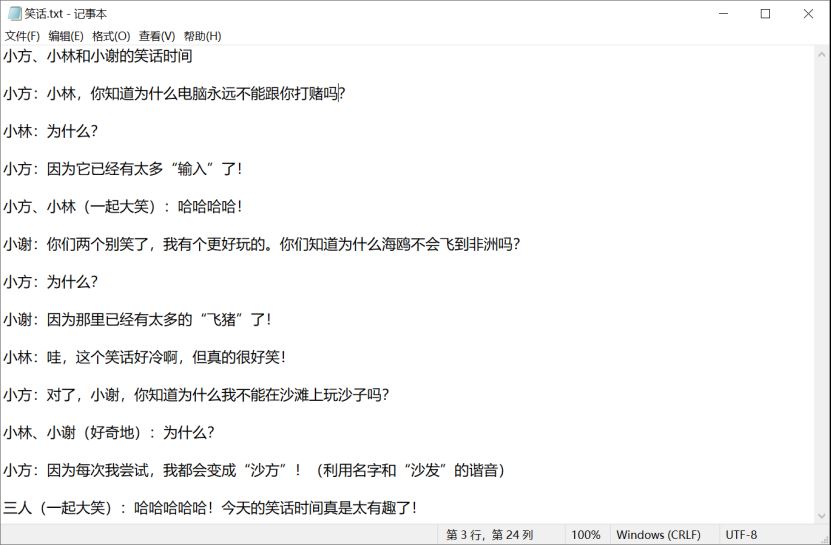This screenshot has width=831, height=545.
Task: Click the line 小方：为什么？
Action: coord(50,282)
